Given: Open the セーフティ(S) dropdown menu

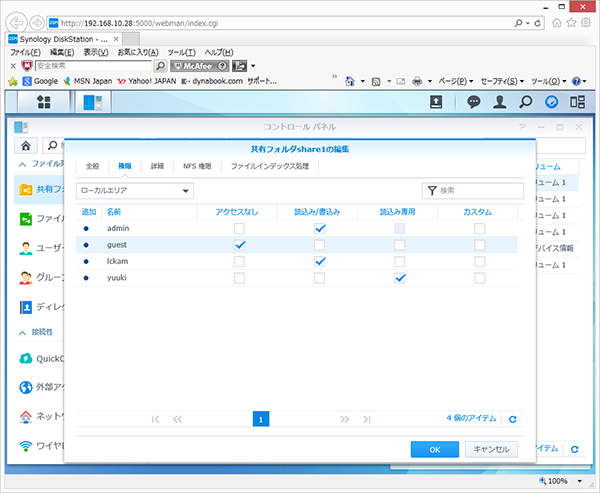Looking at the screenshot, I should 502,81.
